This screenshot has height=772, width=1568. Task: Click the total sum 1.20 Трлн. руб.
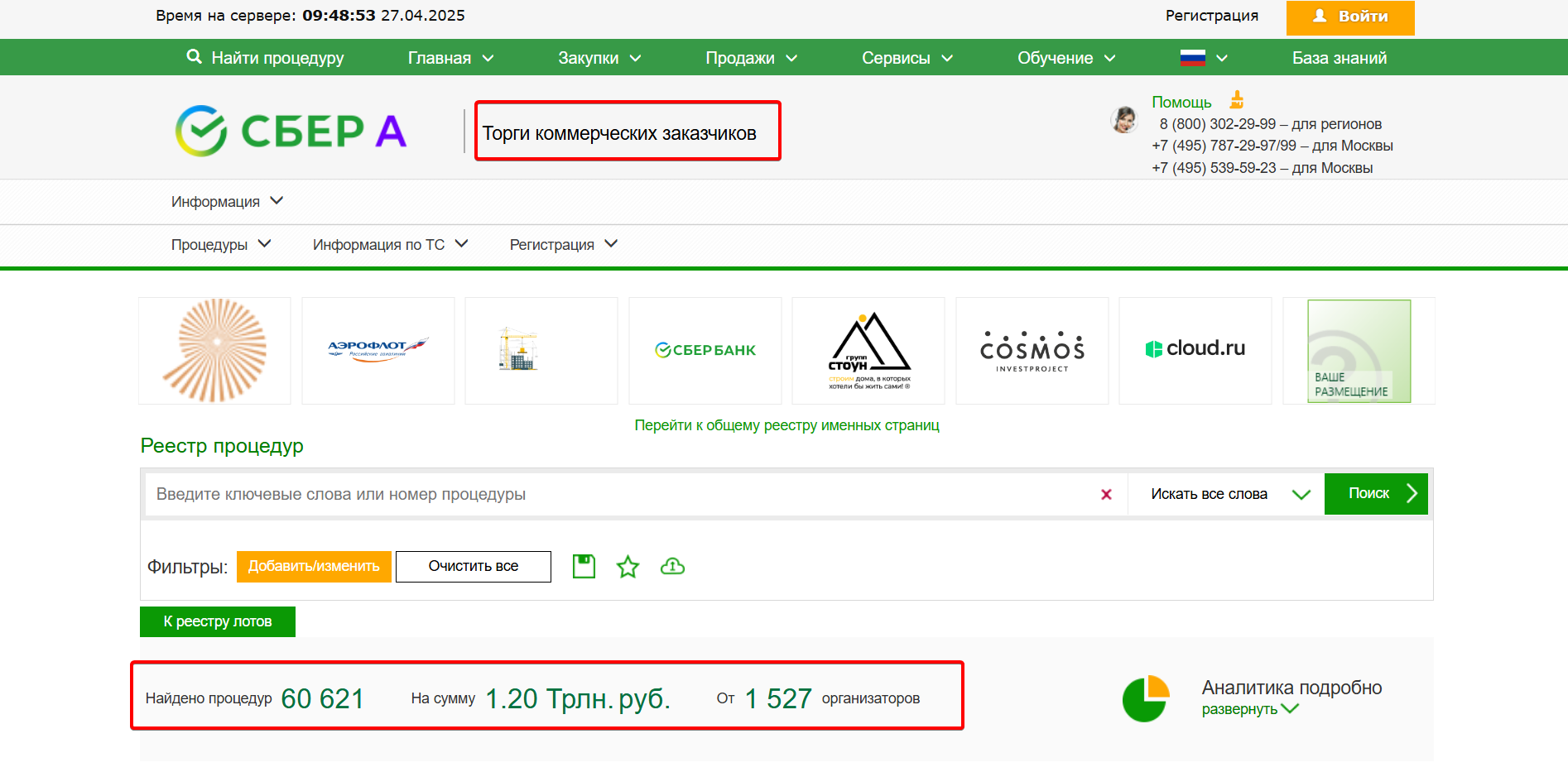click(x=577, y=698)
